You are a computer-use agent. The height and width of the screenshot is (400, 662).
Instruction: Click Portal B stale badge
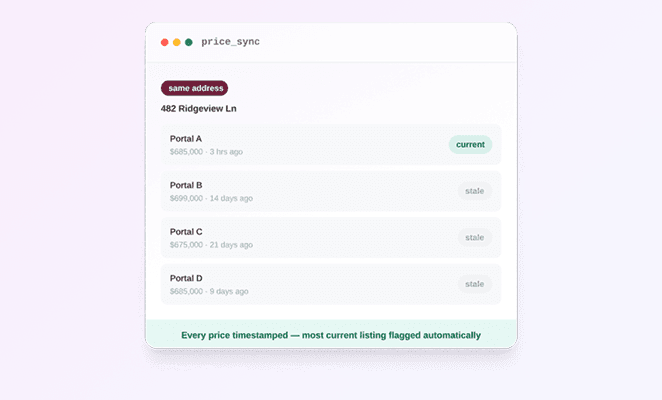click(x=475, y=191)
